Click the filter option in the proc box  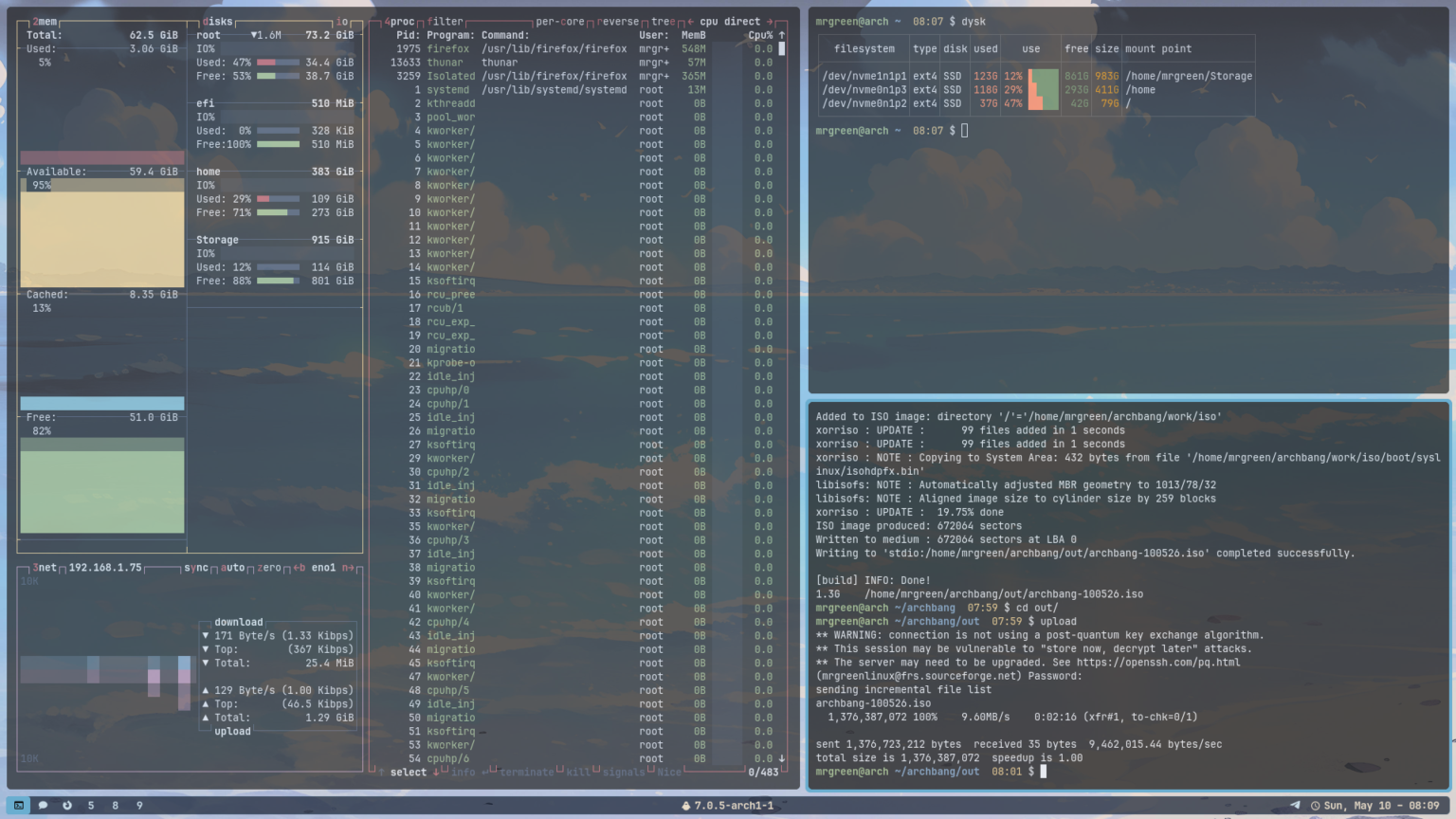click(x=445, y=22)
